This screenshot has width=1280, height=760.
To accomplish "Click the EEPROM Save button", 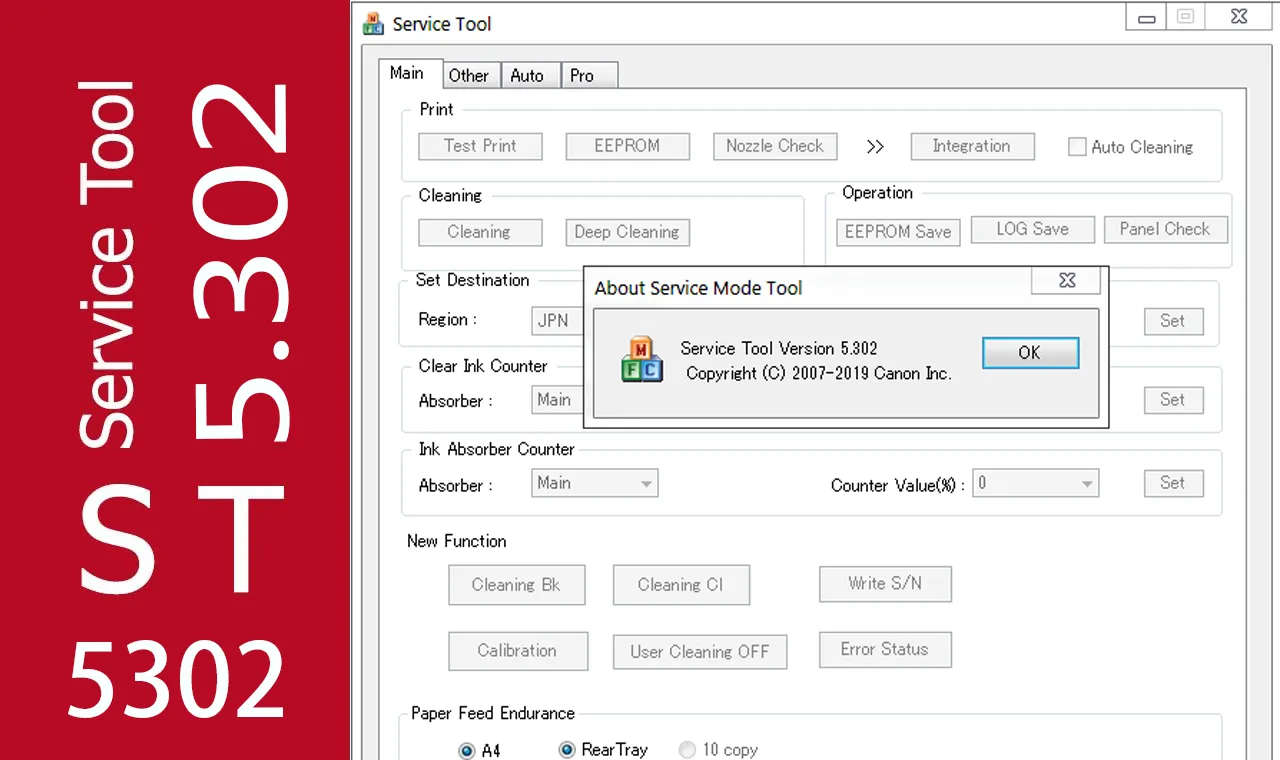I will [898, 232].
